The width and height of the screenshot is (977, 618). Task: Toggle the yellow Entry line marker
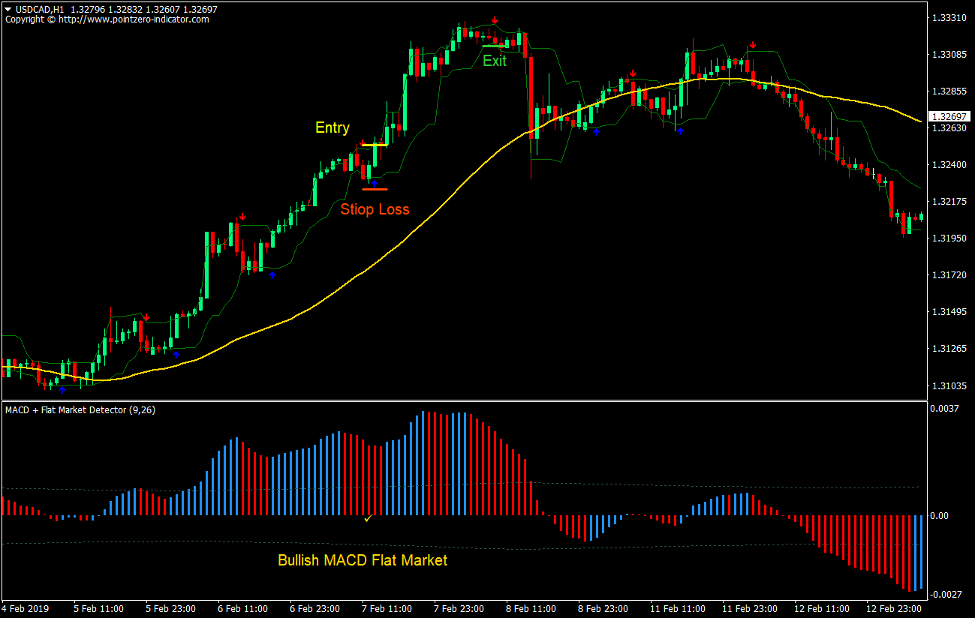(375, 143)
